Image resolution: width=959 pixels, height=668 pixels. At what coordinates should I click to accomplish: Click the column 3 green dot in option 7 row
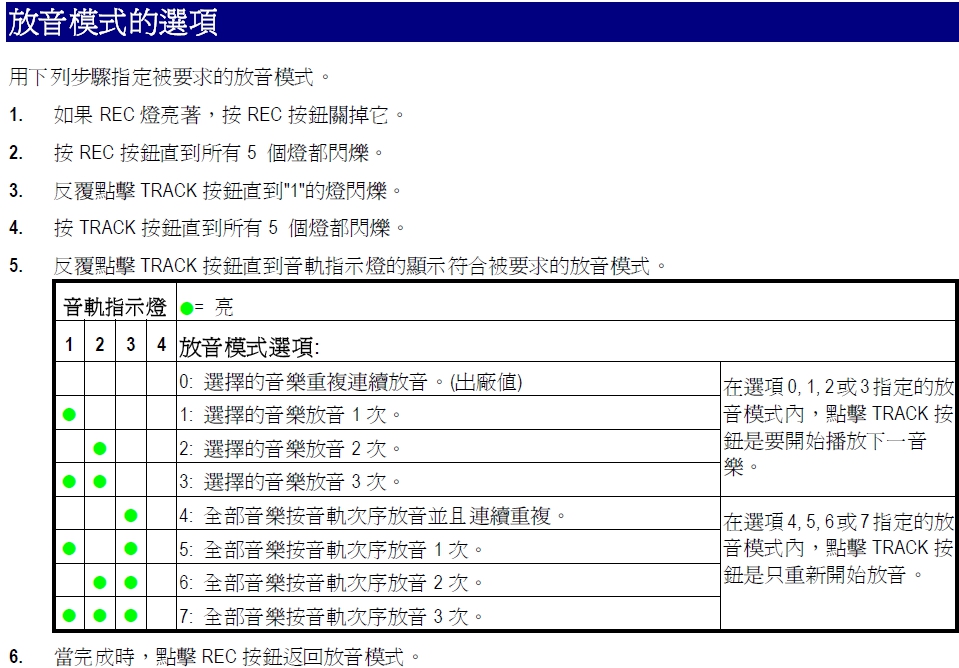point(130,616)
